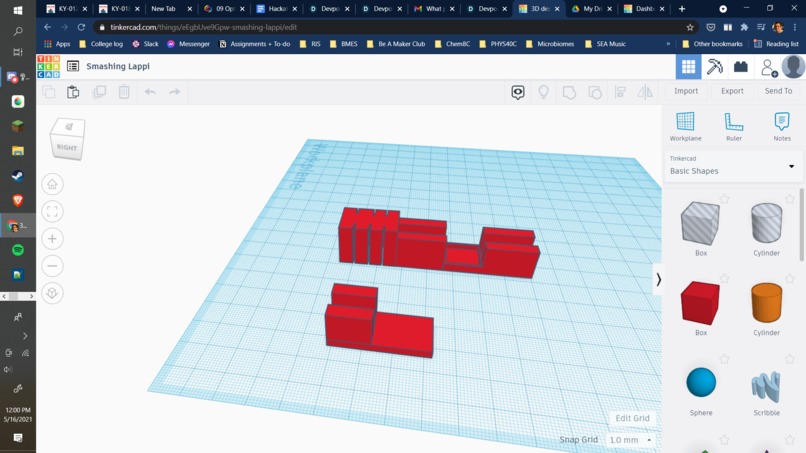
Task: Select the Scribble shape
Action: tap(766, 388)
